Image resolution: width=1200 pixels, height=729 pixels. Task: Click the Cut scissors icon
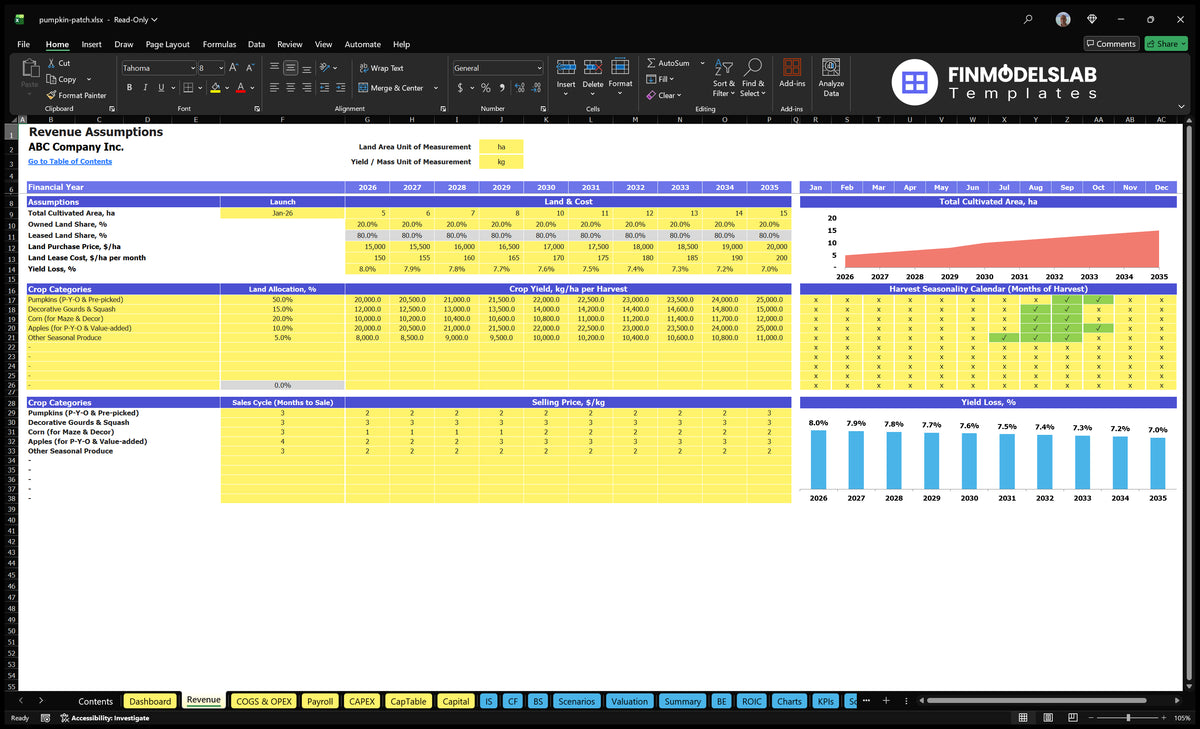point(51,63)
